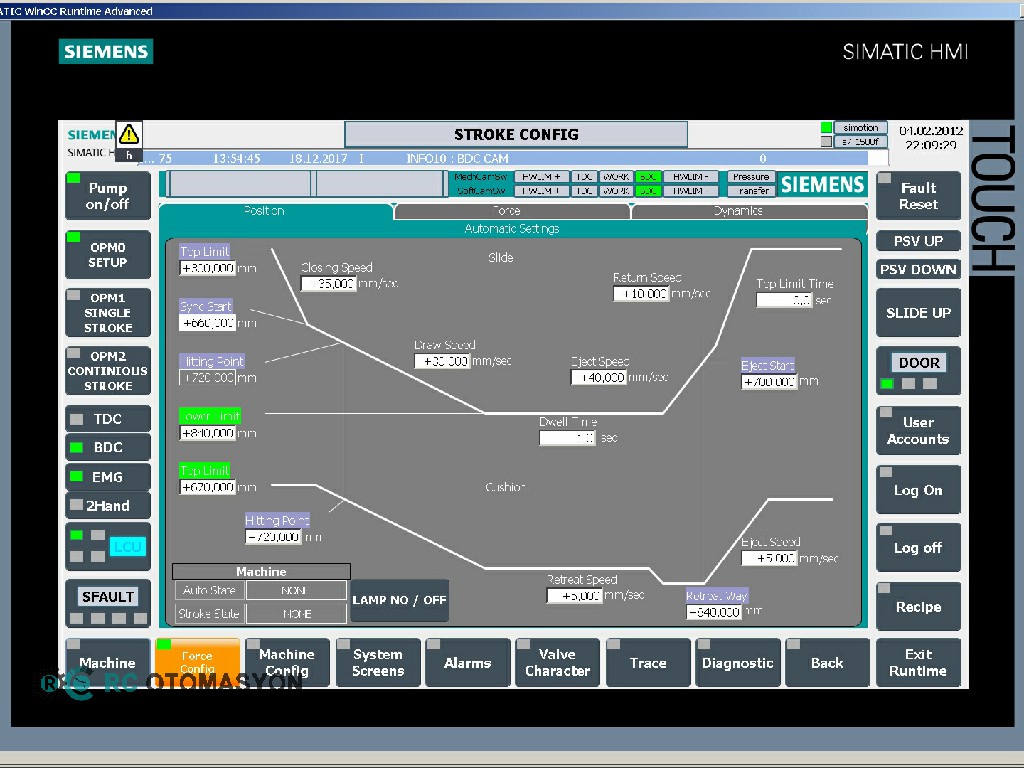Open the Trace screen
The image size is (1024, 768).
pos(648,663)
